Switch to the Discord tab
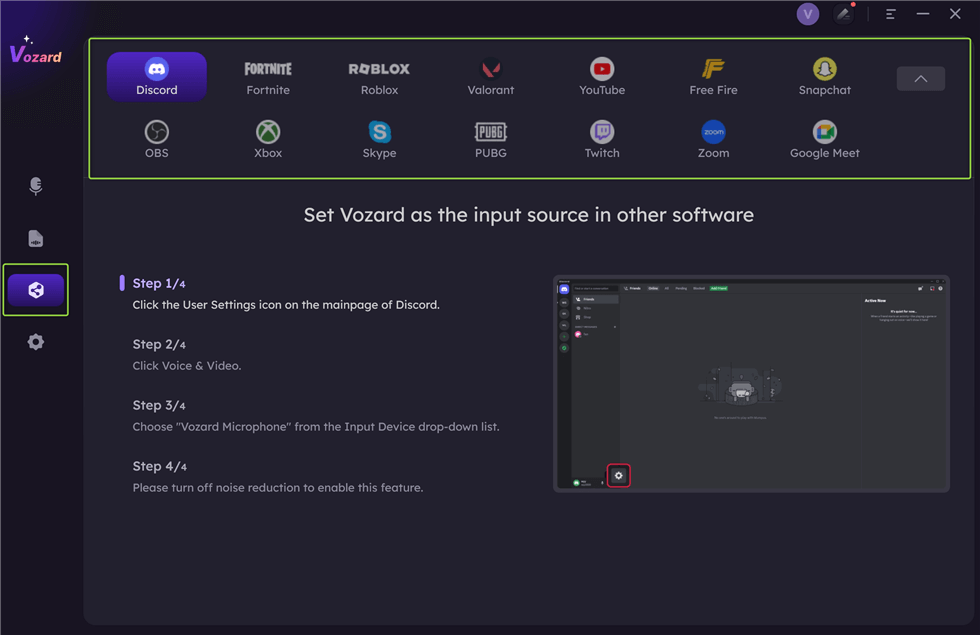 (x=157, y=77)
